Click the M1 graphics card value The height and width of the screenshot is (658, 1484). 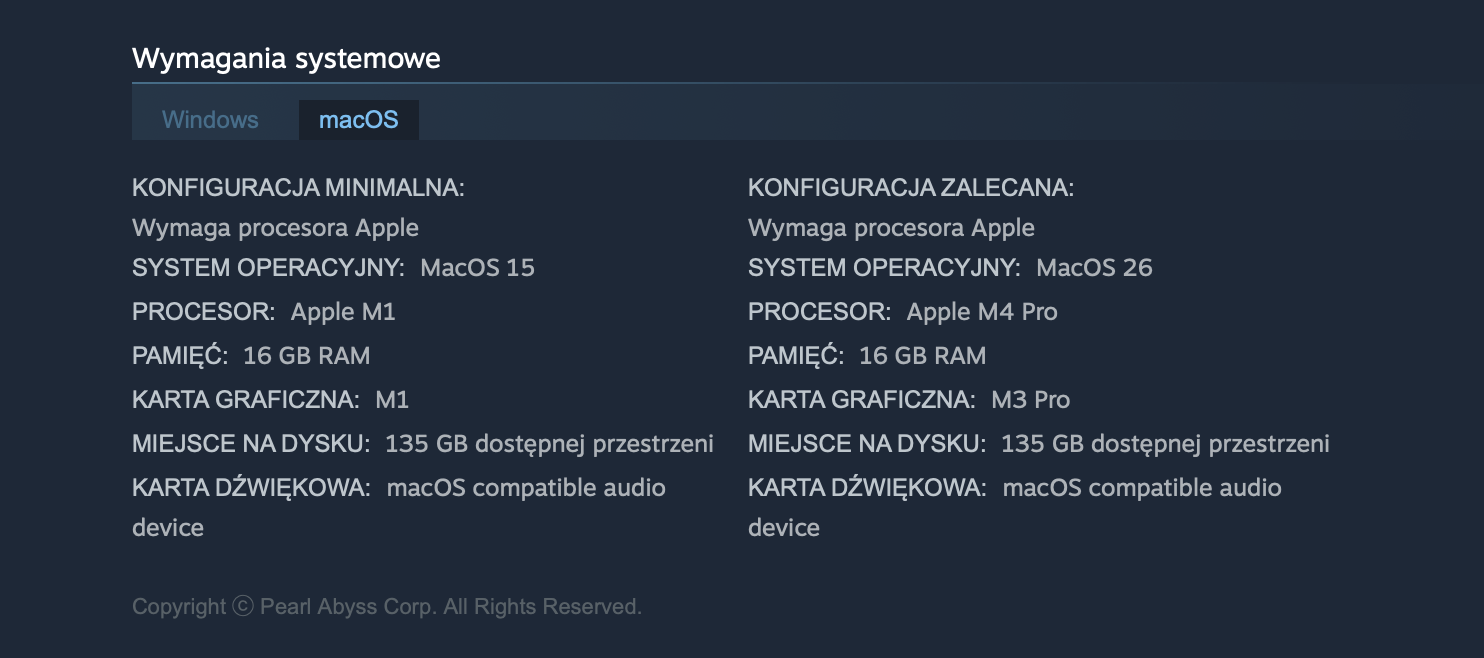[392, 400]
